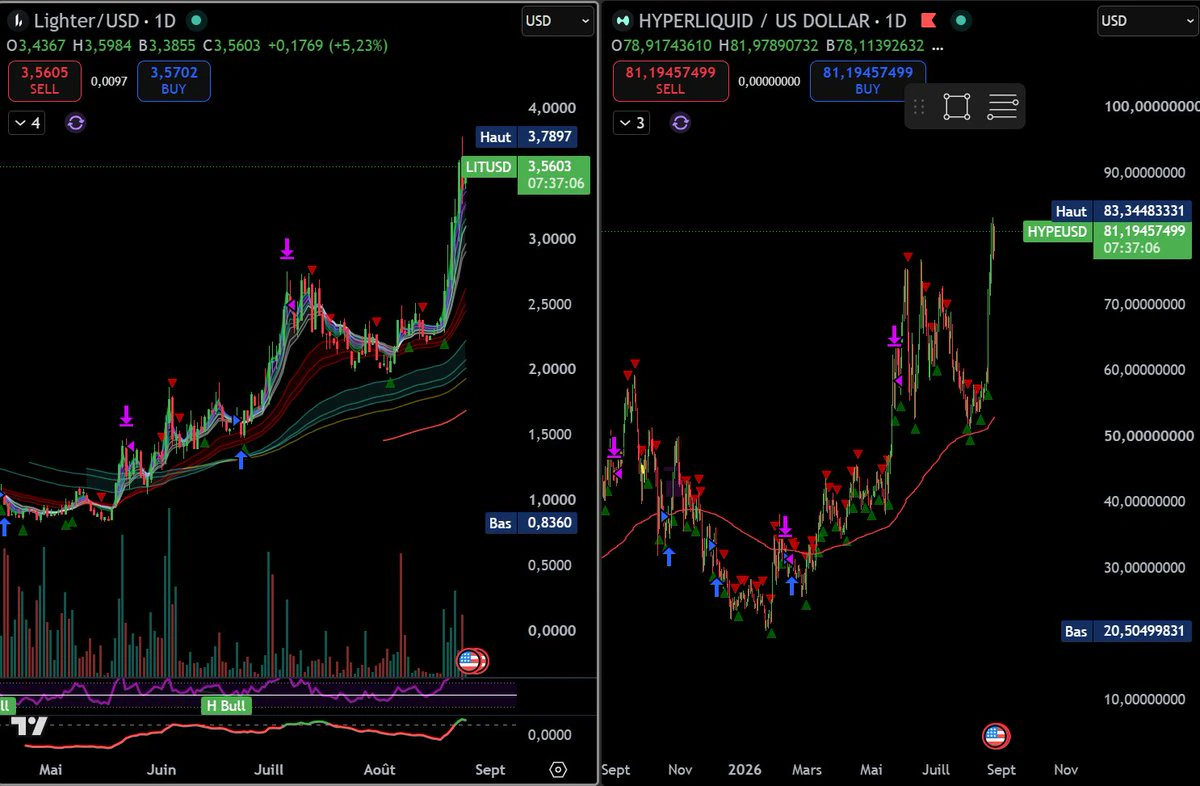The image size is (1200, 786).
Task: Click the Mai label on Lighter time axis
Action: pos(49,769)
